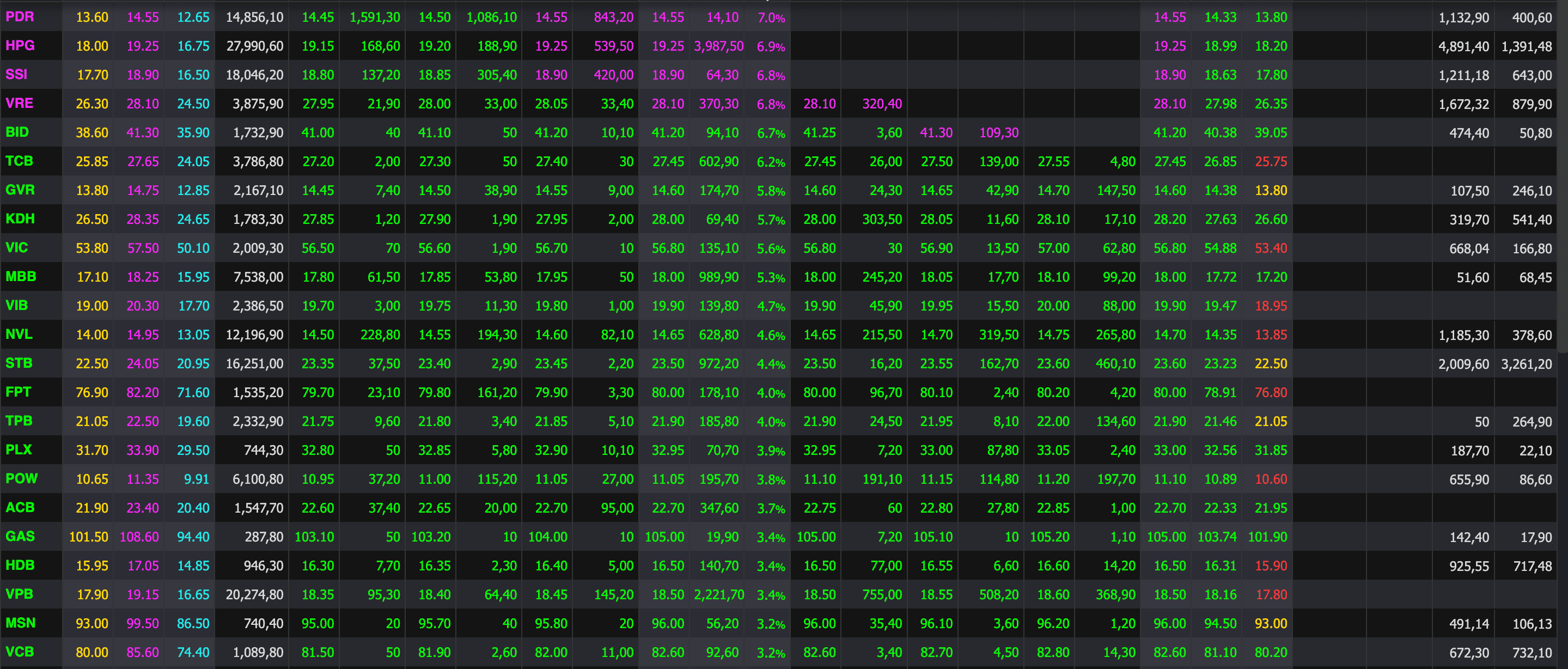Click the GAS ticker symbol
1568x669 pixels.
[x=20, y=536]
